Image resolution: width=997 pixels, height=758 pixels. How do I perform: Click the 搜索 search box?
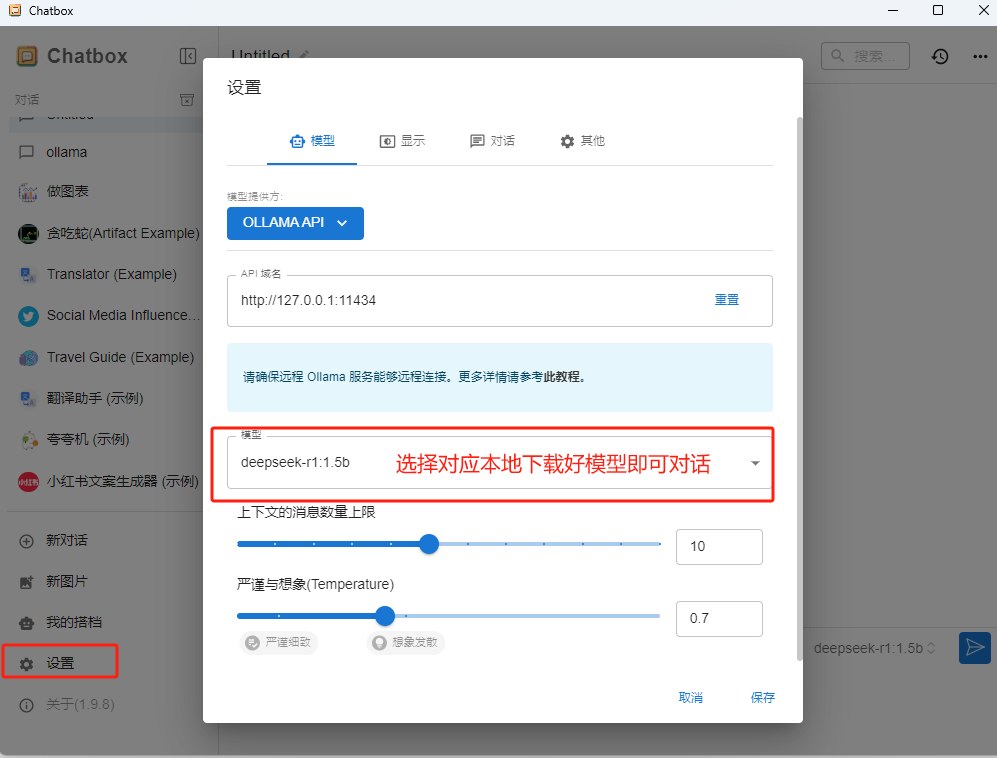[x=865, y=56]
